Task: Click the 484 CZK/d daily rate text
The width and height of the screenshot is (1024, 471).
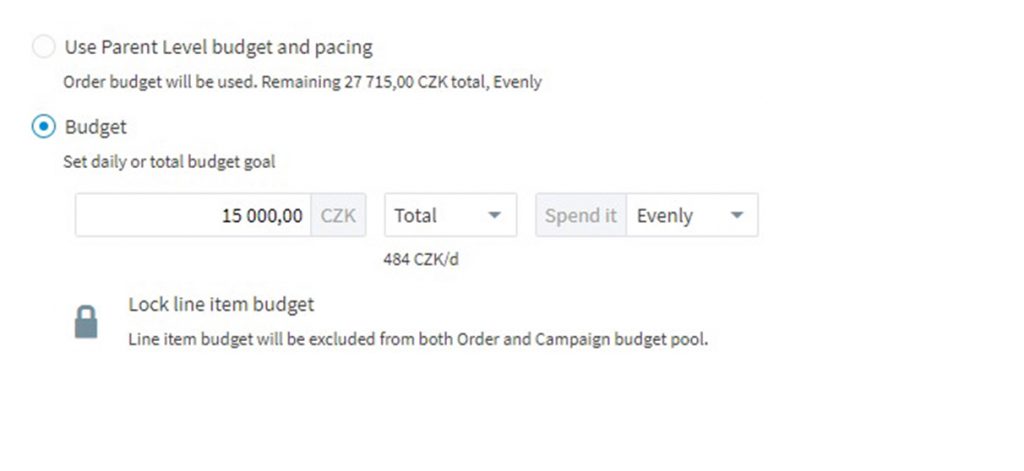Action: click(x=421, y=259)
